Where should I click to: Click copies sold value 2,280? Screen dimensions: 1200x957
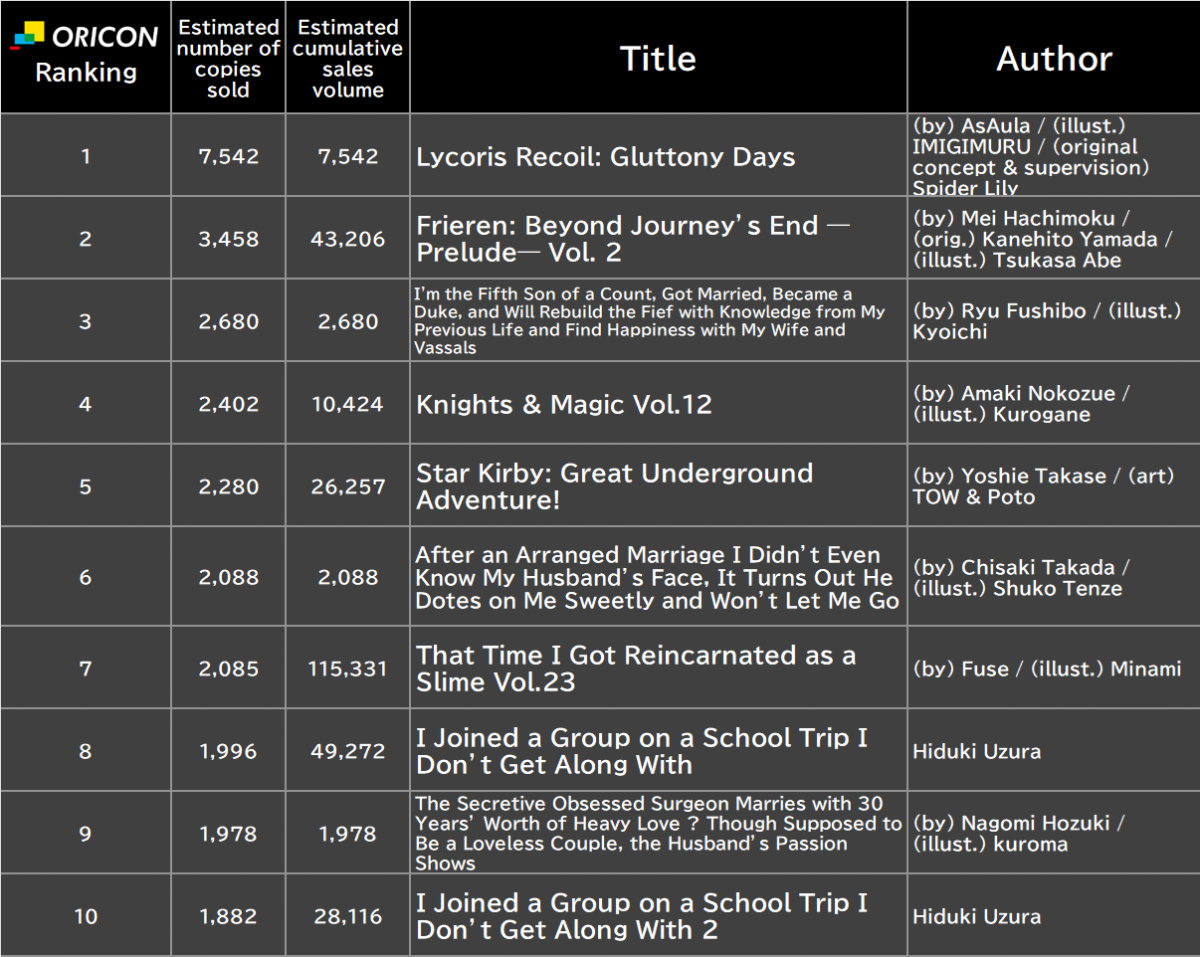point(228,487)
